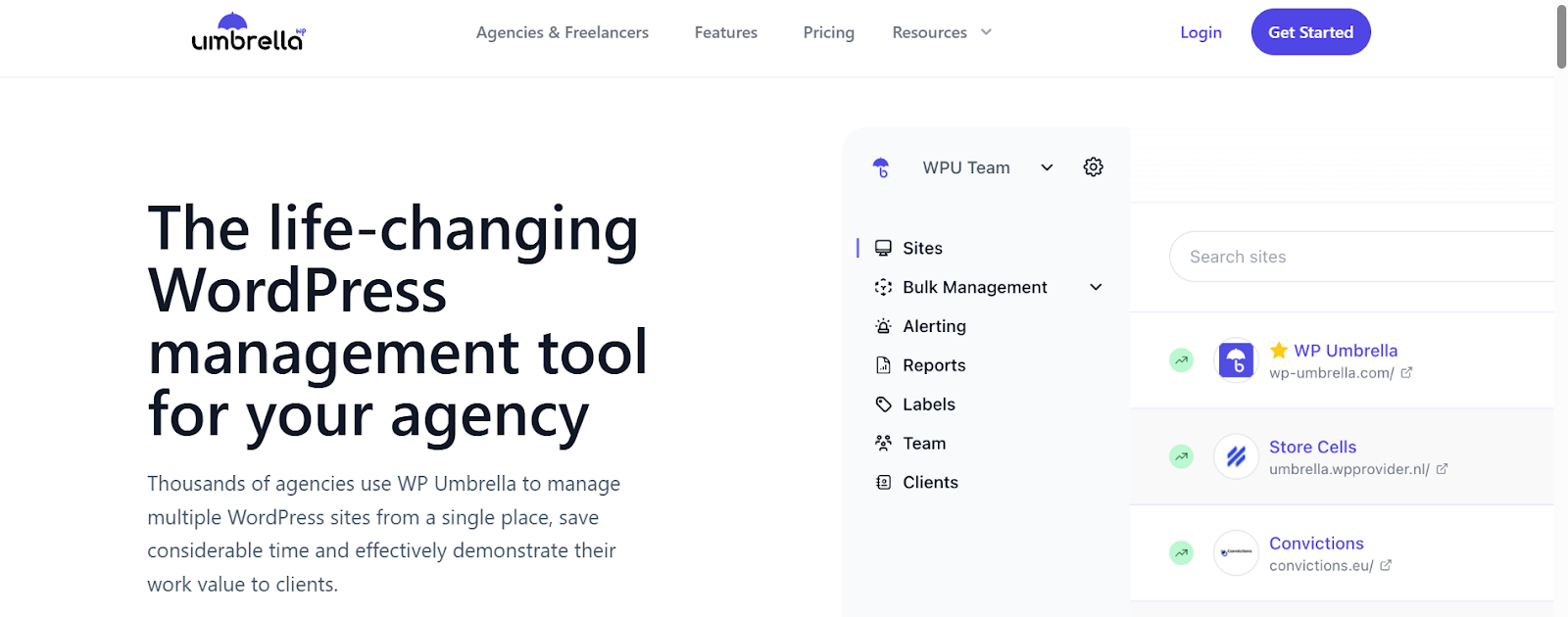1568x617 pixels.
Task: Click the WP Umbrella logo in header
Action: 249,31
